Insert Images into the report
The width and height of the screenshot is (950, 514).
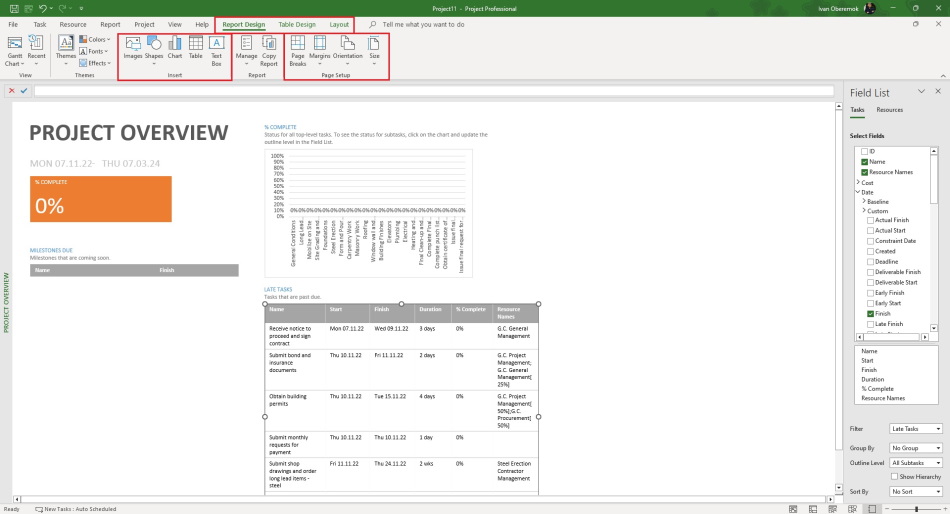(x=133, y=48)
